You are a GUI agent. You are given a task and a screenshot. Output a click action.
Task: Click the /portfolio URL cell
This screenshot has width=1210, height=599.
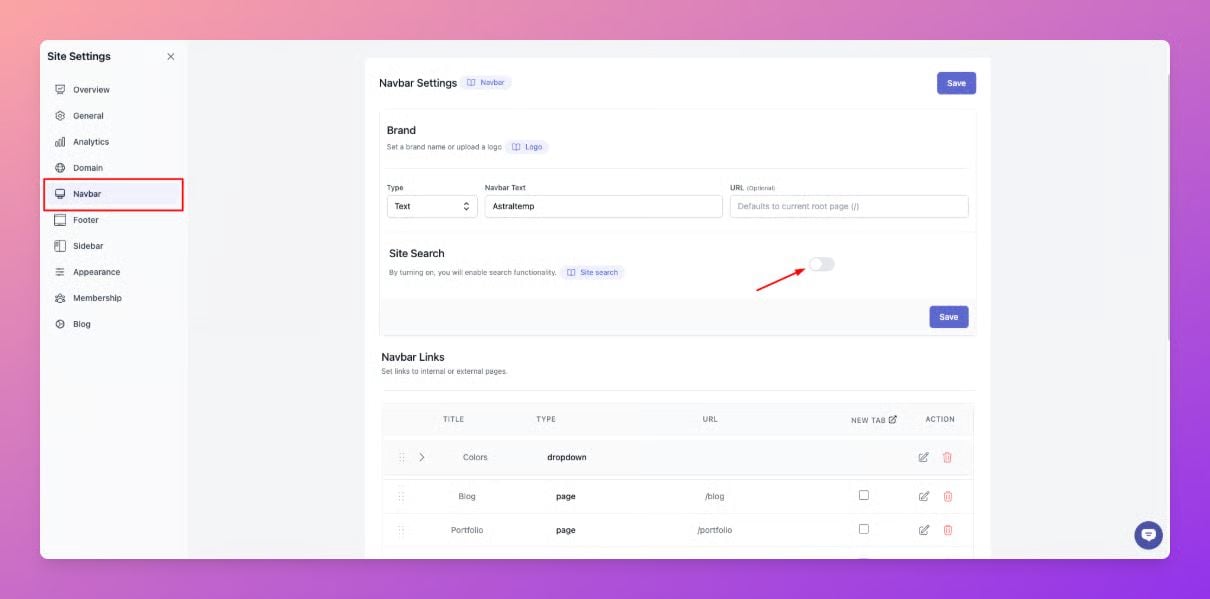[x=714, y=530]
